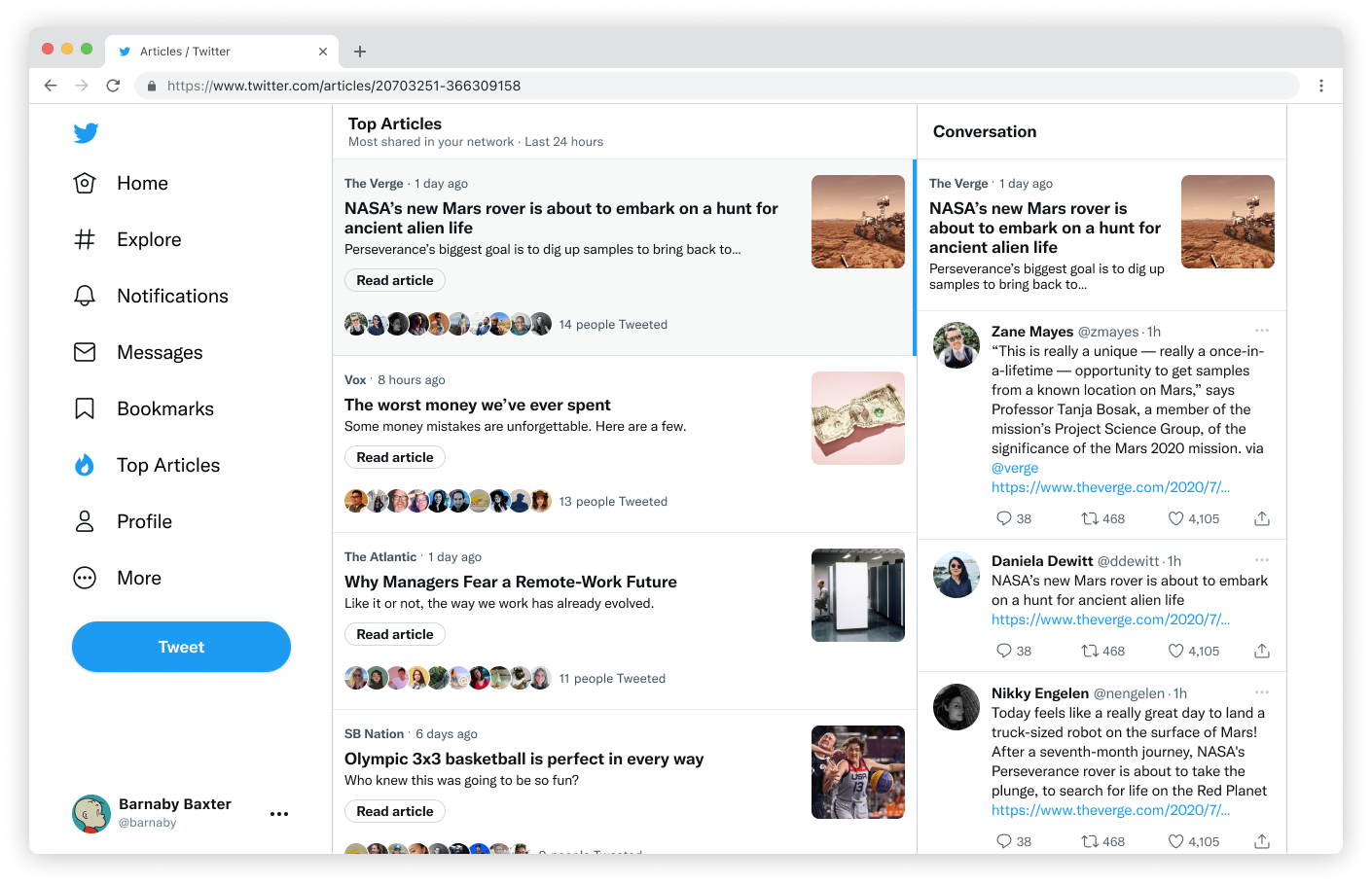Open a new browser tab with plus icon
The image size is (1372, 885).
360,52
